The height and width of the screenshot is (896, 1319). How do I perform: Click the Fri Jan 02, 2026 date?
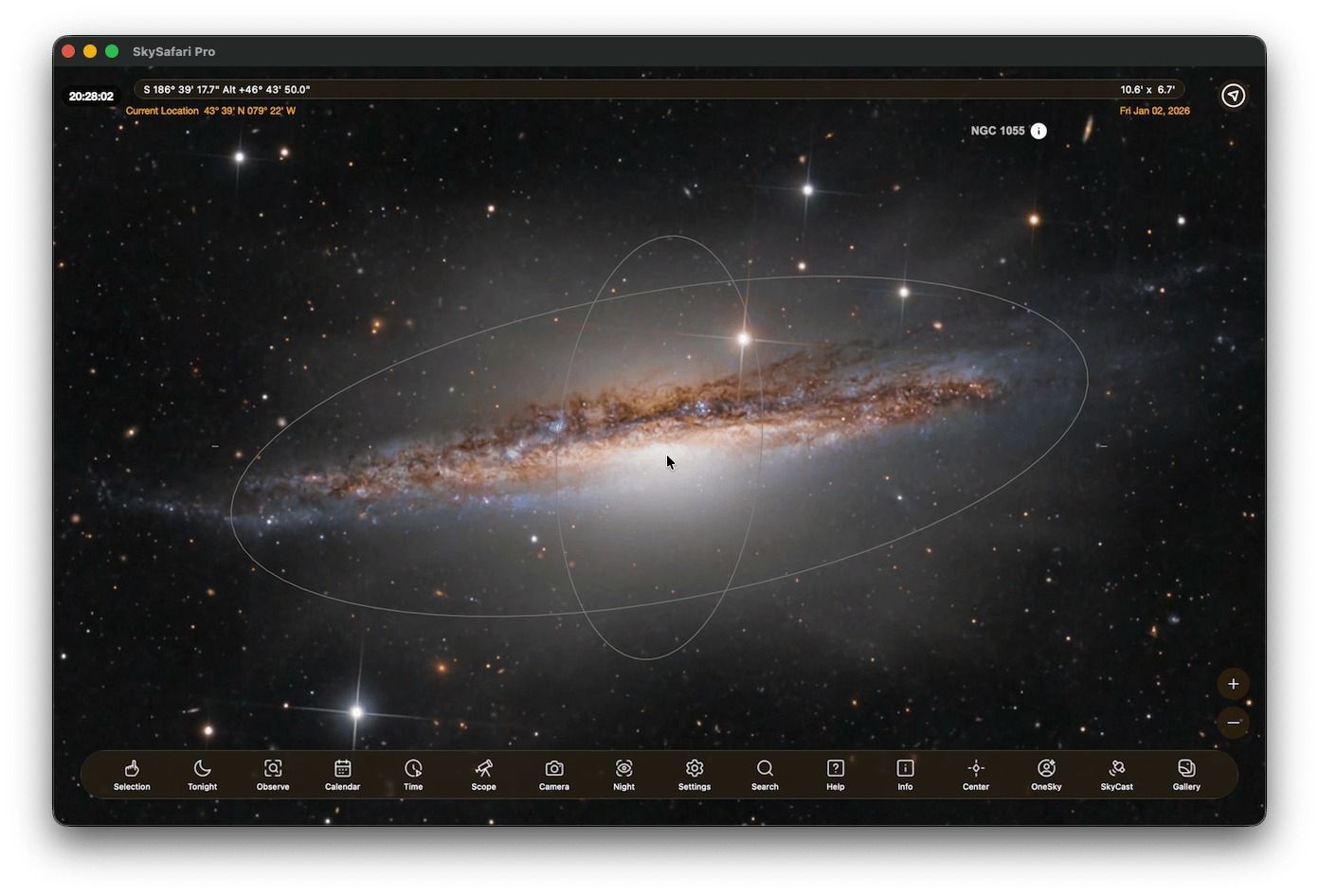(1154, 111)
